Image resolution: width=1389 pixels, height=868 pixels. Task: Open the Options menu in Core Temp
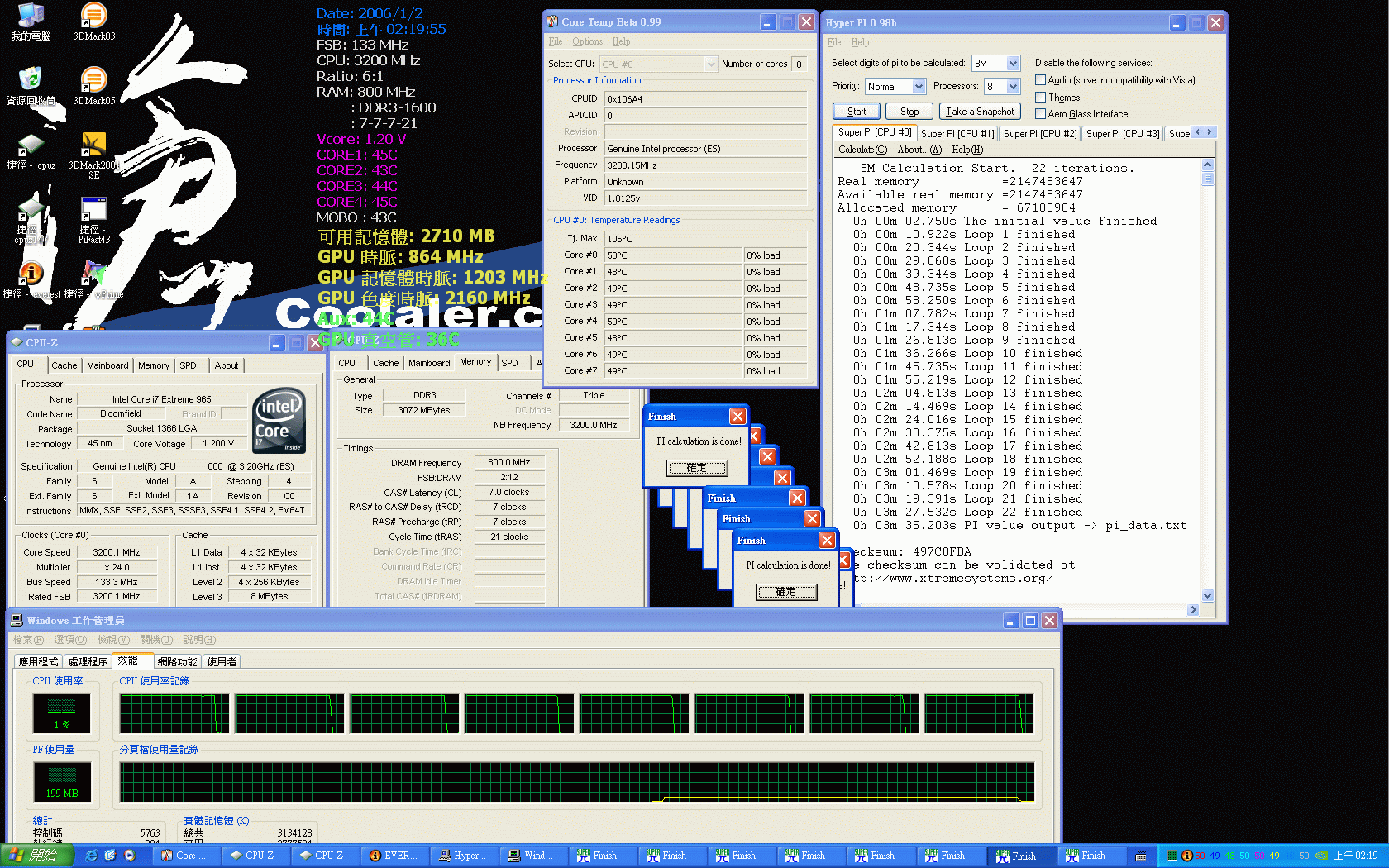pos(587,41)
